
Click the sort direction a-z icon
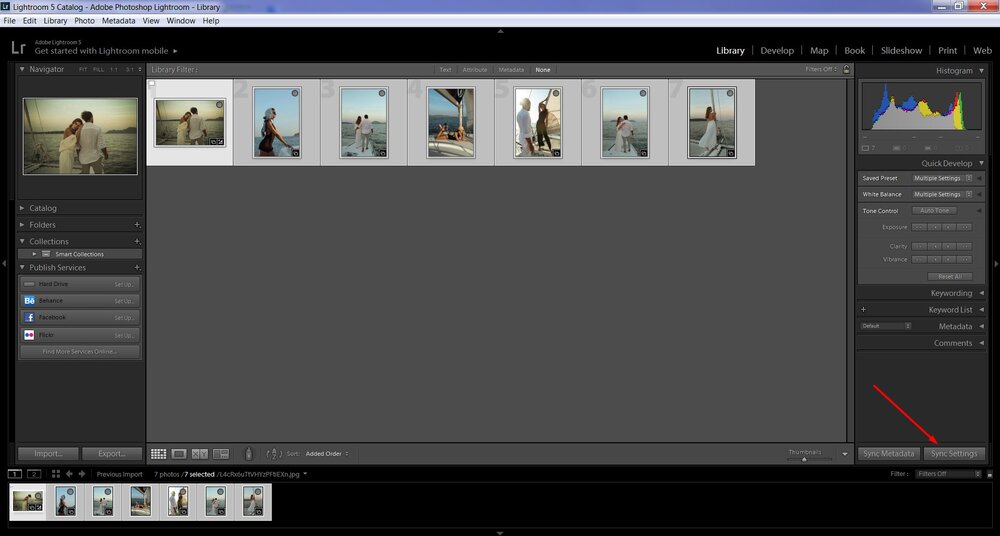coord(272,454)
